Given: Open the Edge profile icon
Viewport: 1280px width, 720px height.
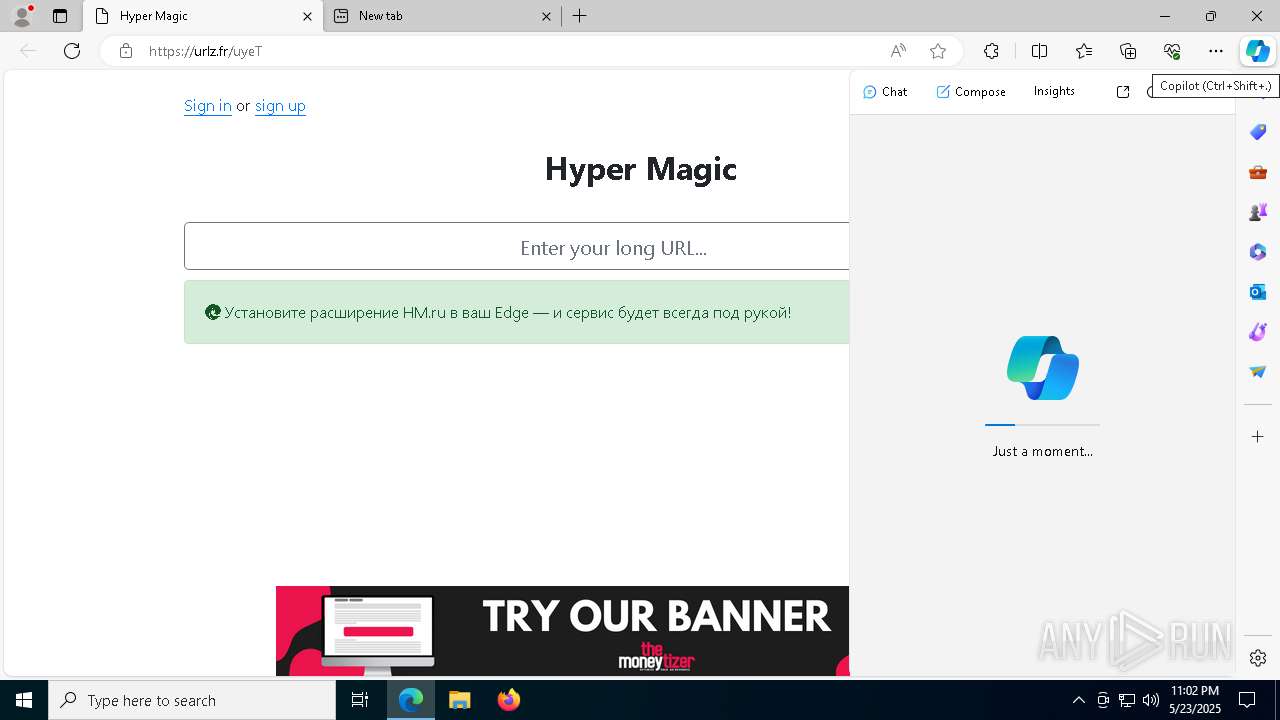Looking at the screenshot, I should [22, 16].
